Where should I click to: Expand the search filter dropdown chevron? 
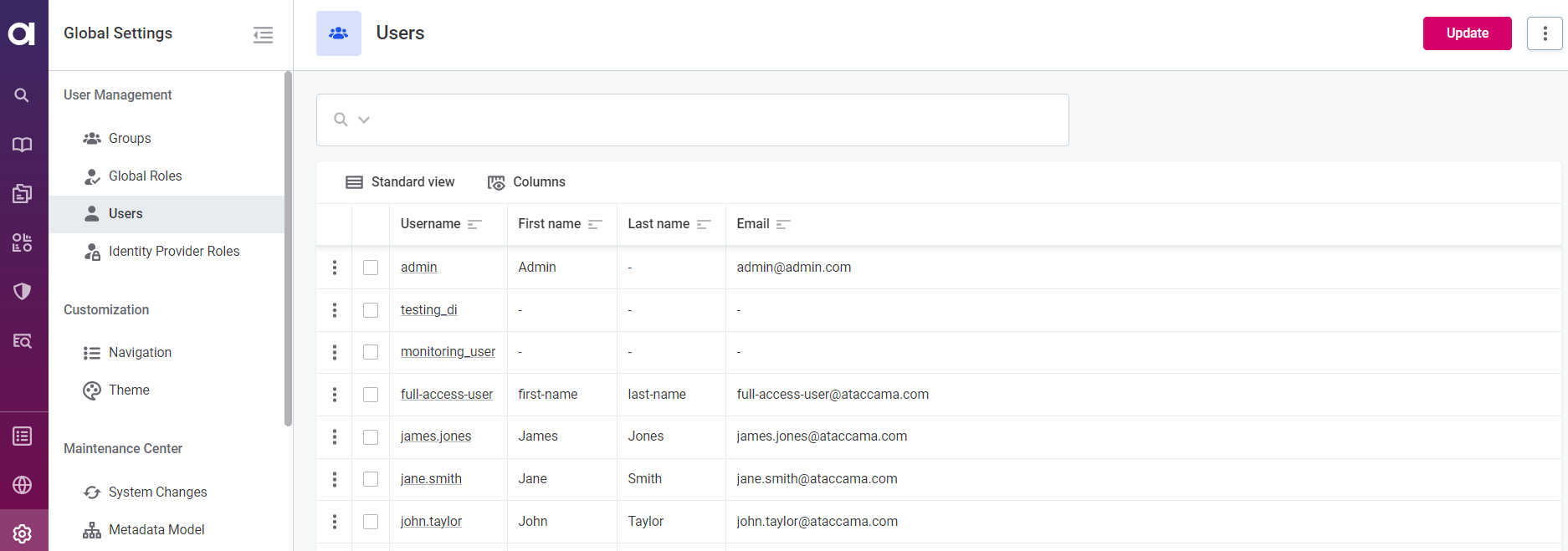(x=364, y=120)
